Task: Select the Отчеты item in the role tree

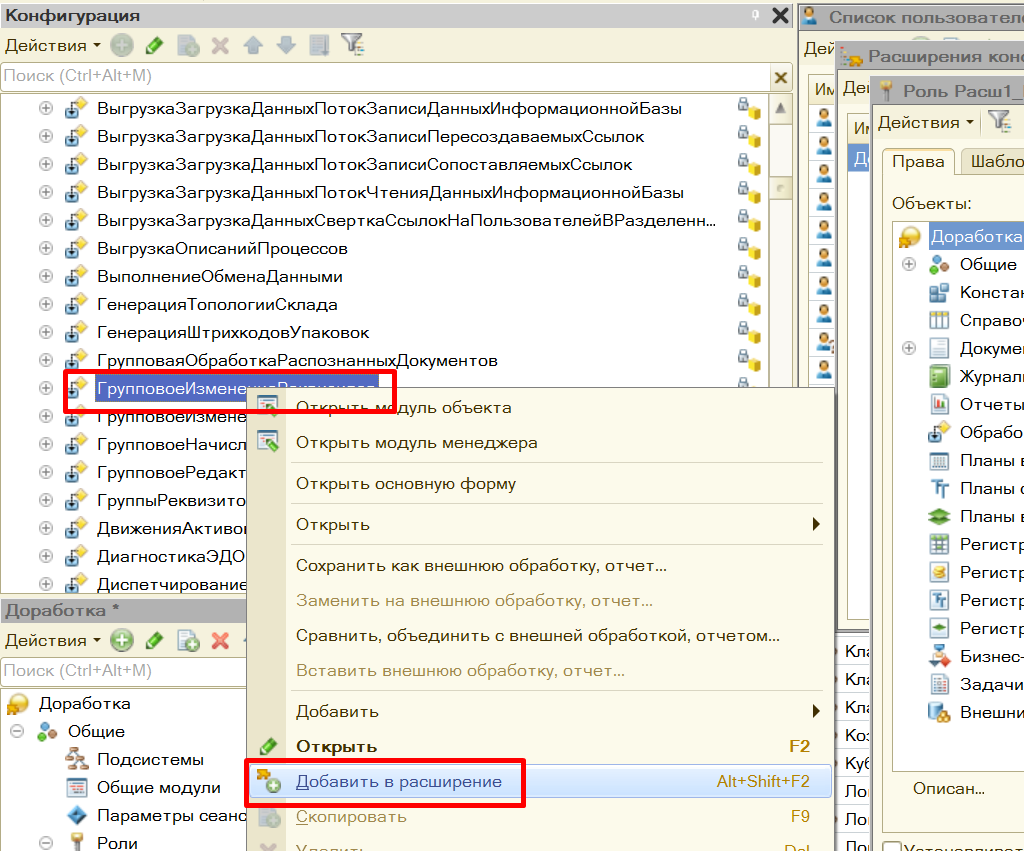Action: 991,404
